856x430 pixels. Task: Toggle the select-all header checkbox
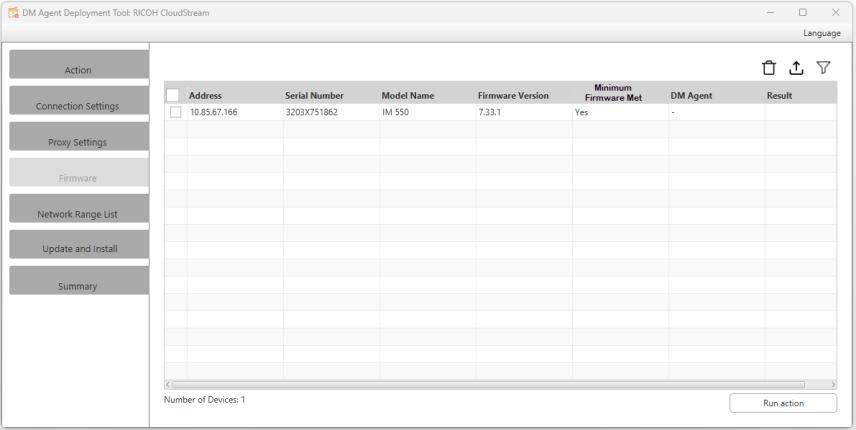[x=172, y=95]
